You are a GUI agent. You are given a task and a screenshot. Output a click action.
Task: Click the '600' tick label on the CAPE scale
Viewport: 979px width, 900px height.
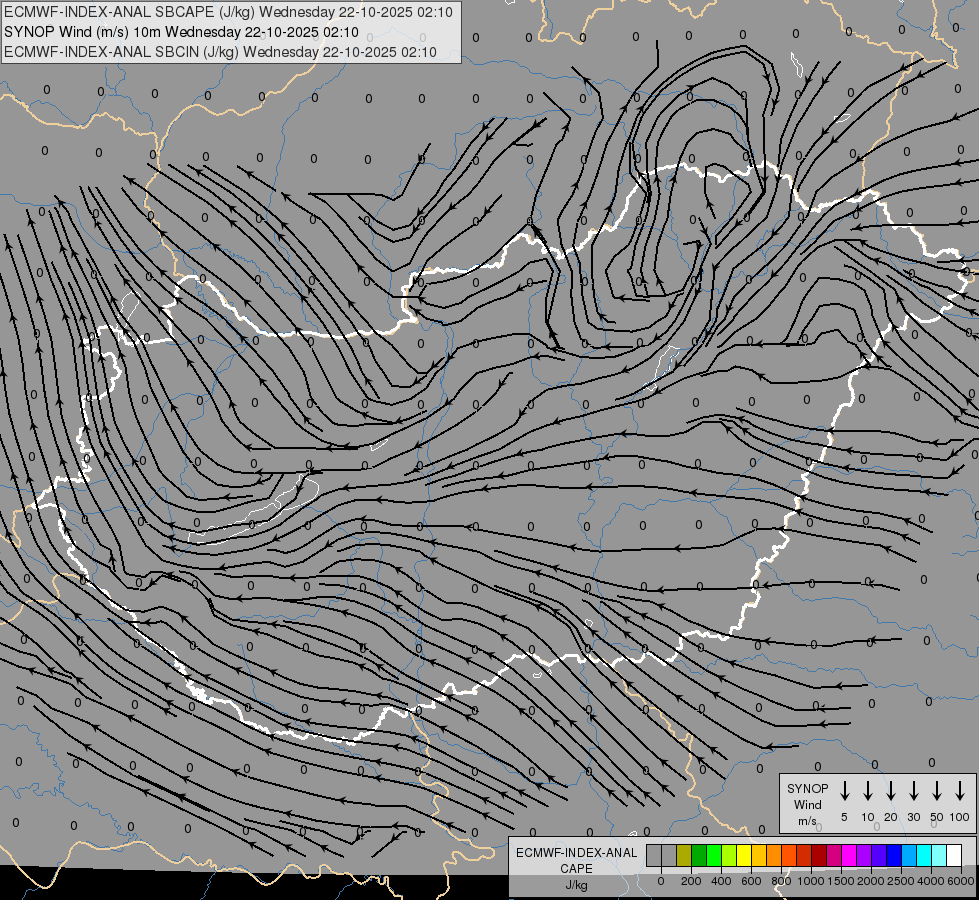(x=751, y=881)
